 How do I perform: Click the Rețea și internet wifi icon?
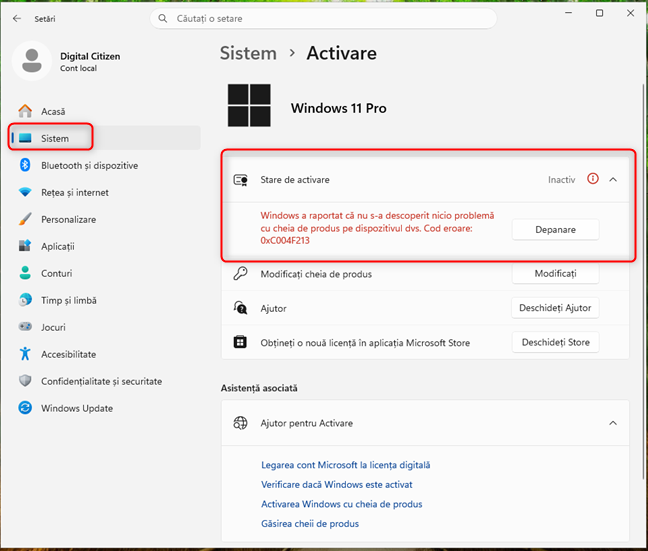(x=25, y=192)
